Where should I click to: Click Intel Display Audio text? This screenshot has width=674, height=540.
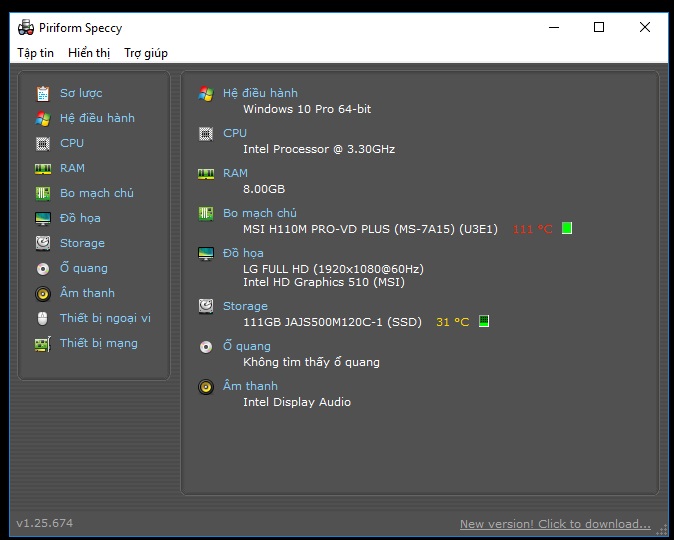pos(297,402)
